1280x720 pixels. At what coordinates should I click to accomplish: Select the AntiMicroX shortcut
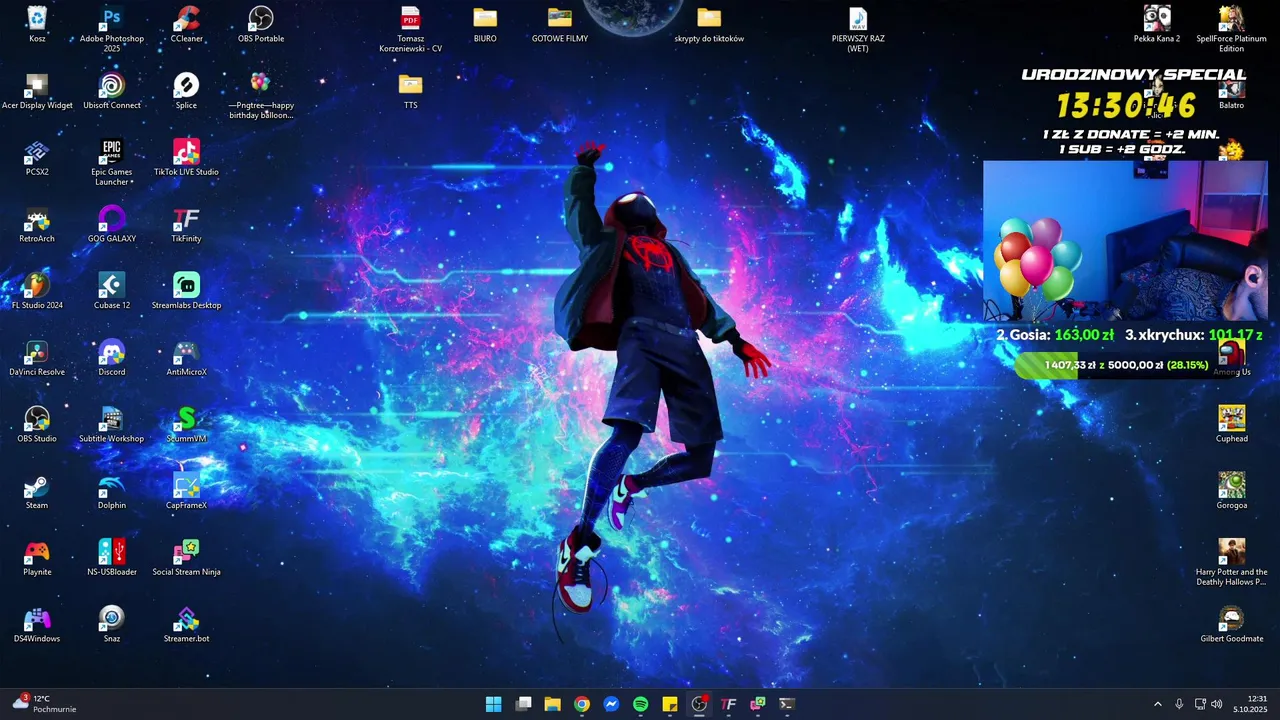[186, 358]
